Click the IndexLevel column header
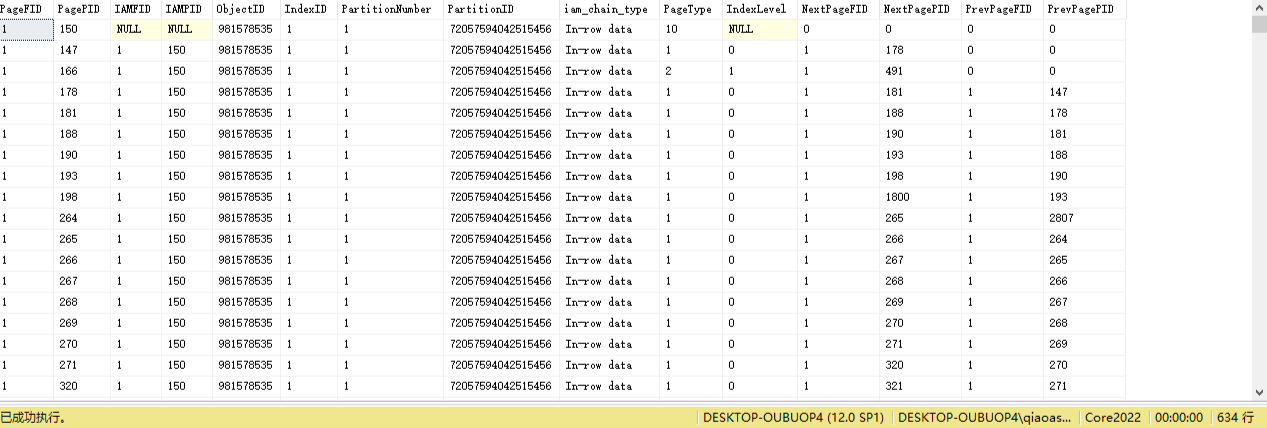This screenshot has height=428, width=1267. tap(760, 8)
